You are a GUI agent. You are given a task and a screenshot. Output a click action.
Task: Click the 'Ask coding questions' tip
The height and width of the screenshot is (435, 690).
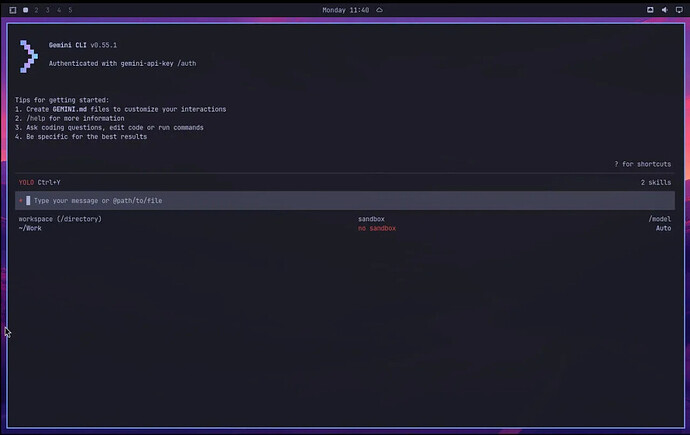(x=109, y=128)
